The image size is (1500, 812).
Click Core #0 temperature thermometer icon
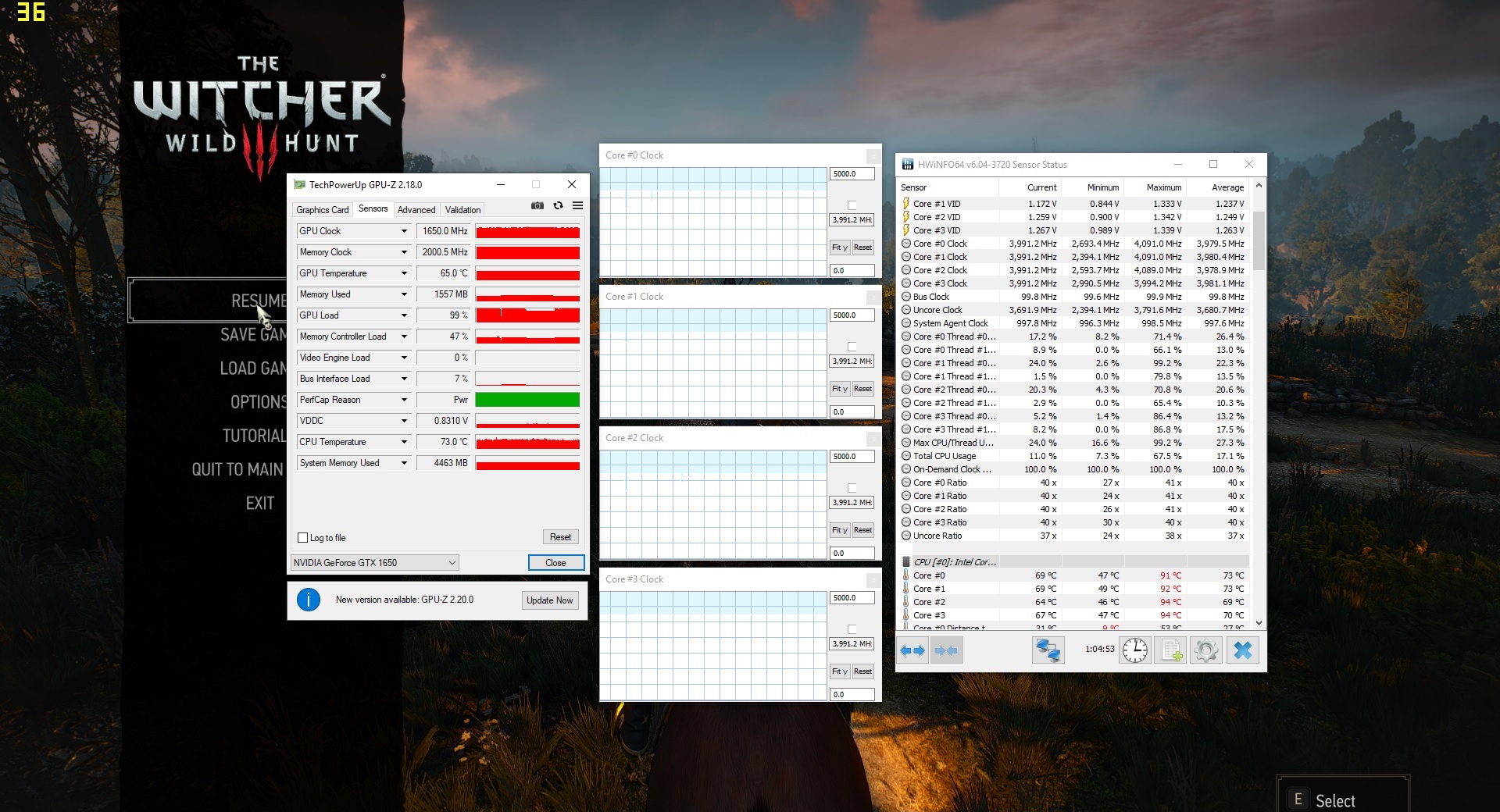(x=906, y=575)
